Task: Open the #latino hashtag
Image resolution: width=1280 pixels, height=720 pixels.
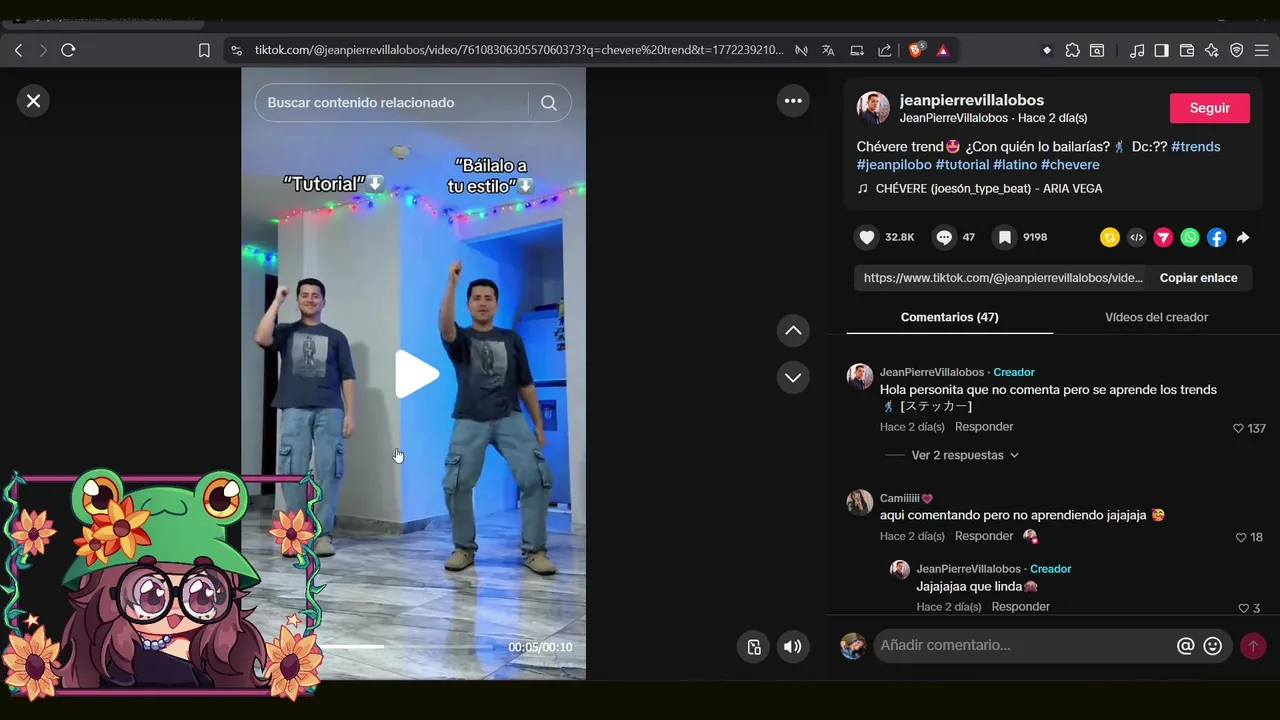Action: point(1015,165)
